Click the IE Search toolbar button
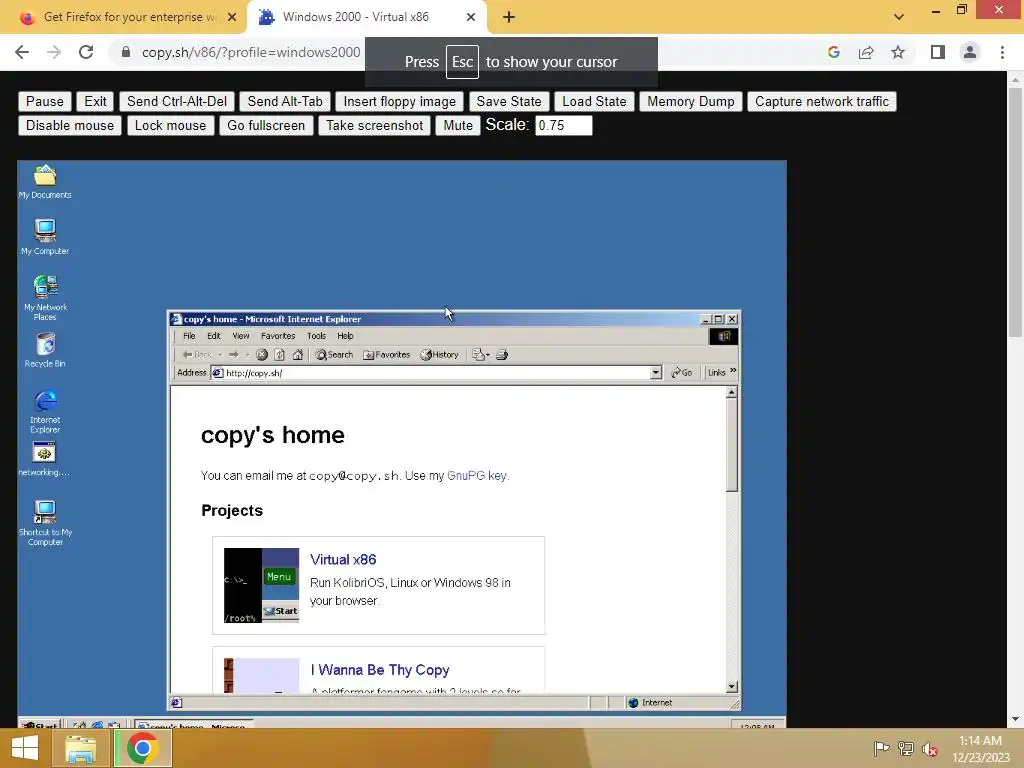The height and width of the screenshot is (768, 1024). point(334,355)
